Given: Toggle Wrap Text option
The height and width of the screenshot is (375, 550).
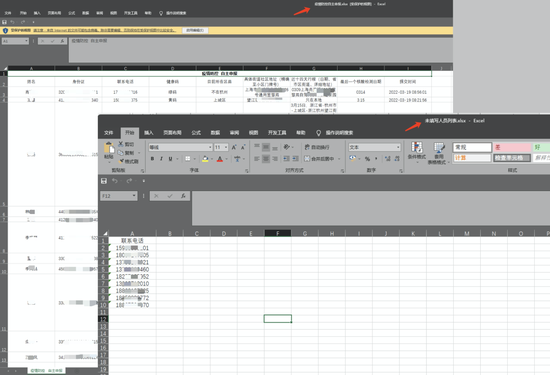Looking at the screenshot, I should (x=317, y=147).
